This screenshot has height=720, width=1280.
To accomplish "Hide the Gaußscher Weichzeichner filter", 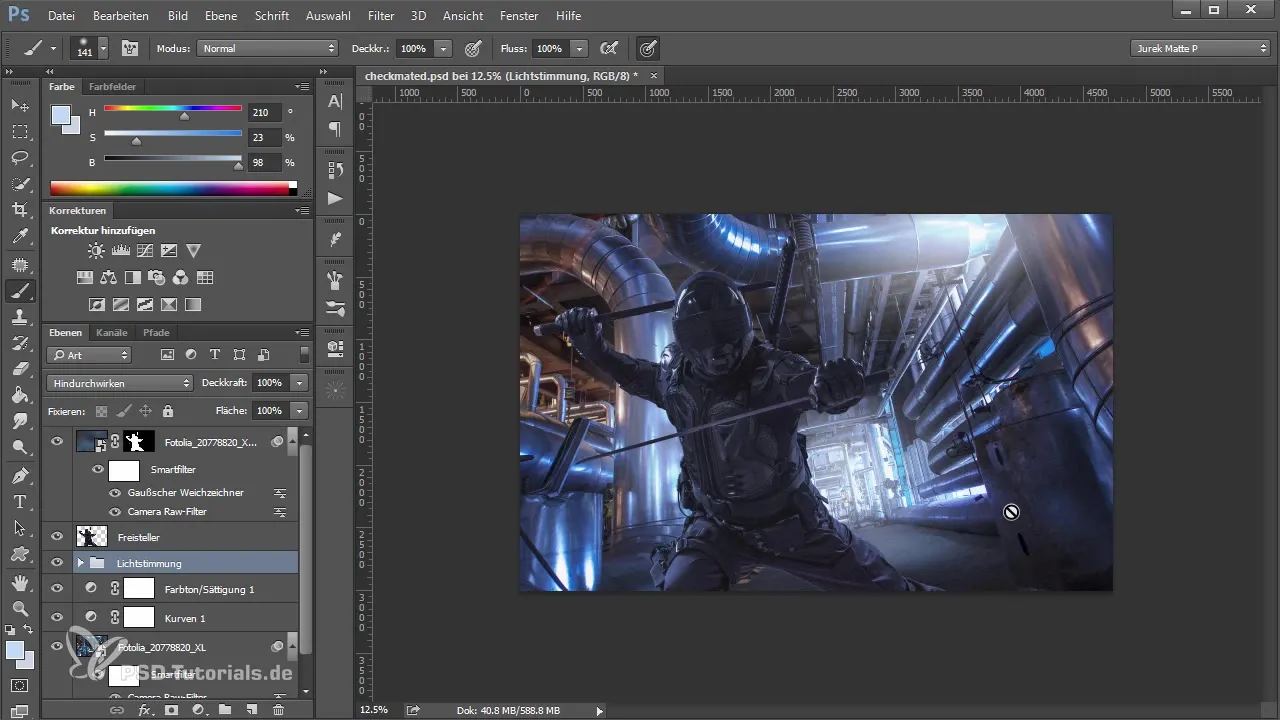I will [x=115, y=493].
